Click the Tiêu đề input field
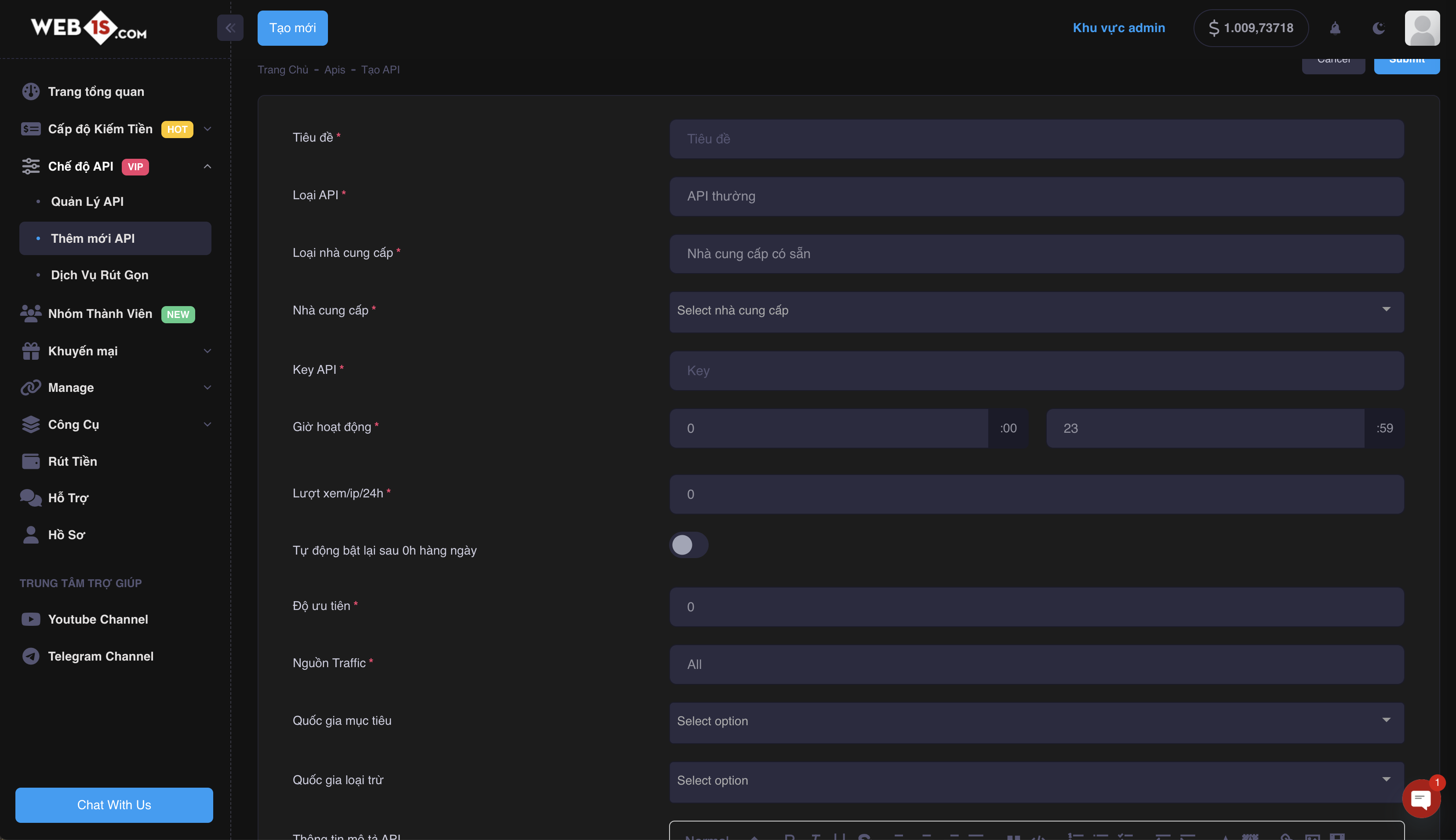This screenshot has width=1456, height=840. point(1036,139)
